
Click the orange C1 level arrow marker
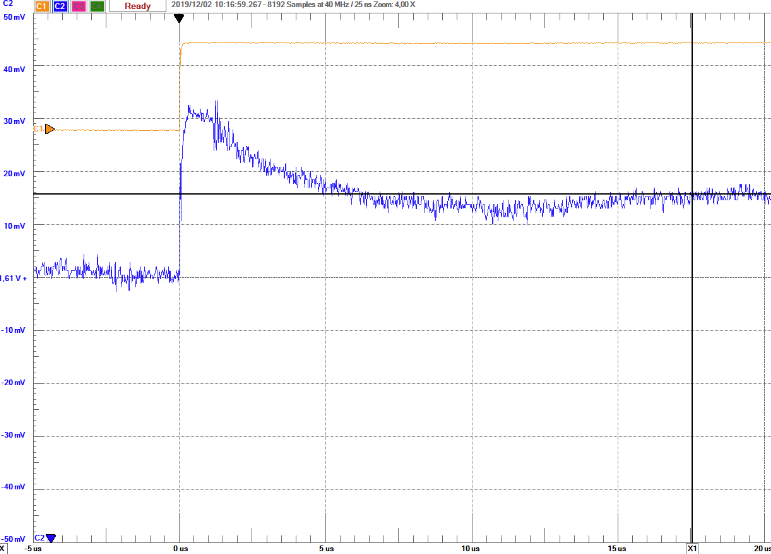[48, 129]
